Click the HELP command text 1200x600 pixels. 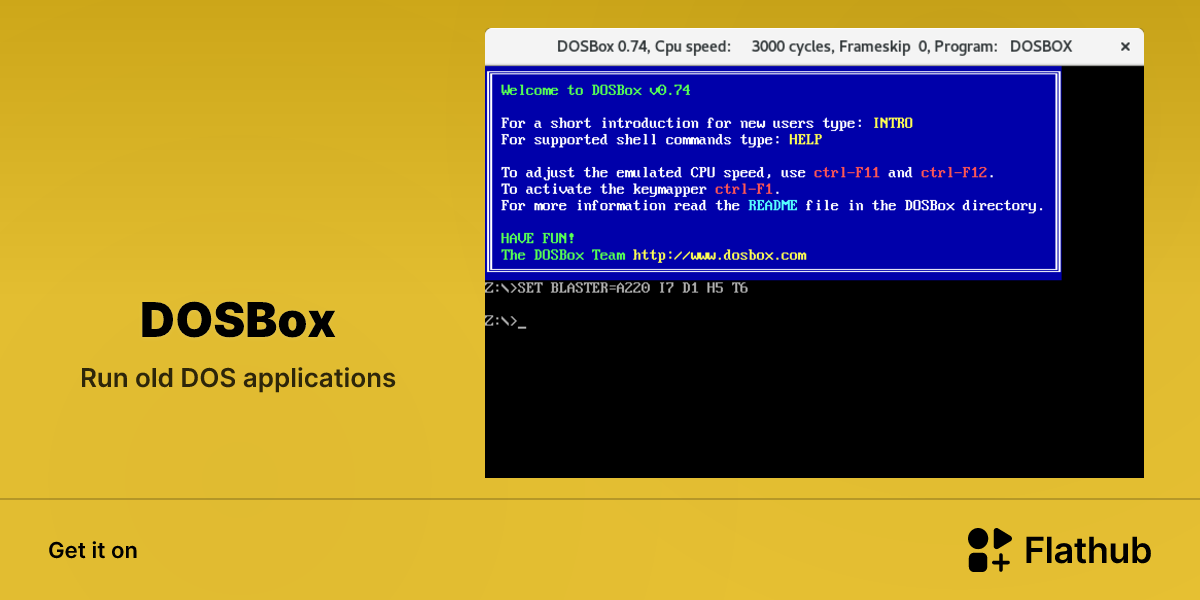click(x=805, y=140)
